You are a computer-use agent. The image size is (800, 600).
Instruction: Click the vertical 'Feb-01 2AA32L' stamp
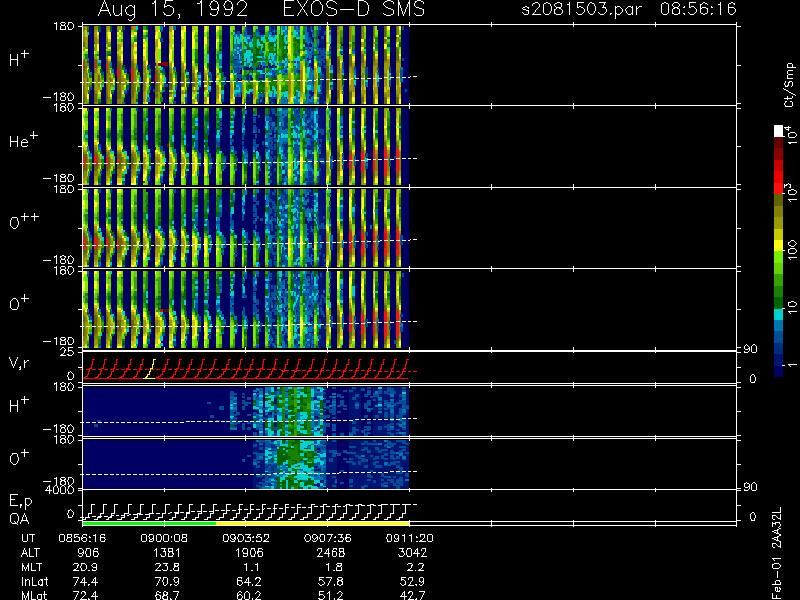point(777,553)
